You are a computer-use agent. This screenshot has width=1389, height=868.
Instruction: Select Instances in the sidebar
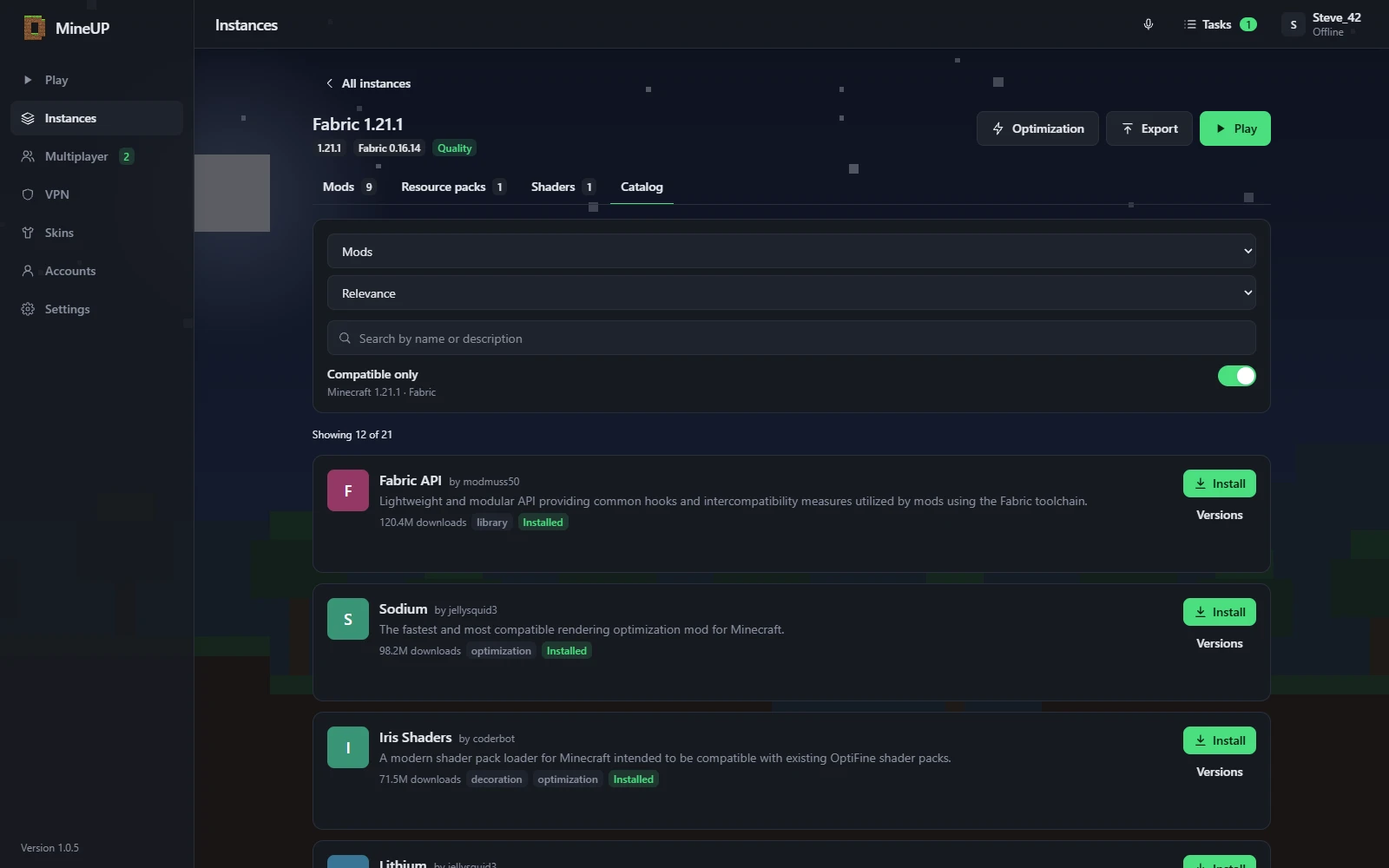(x=96, y=118)
